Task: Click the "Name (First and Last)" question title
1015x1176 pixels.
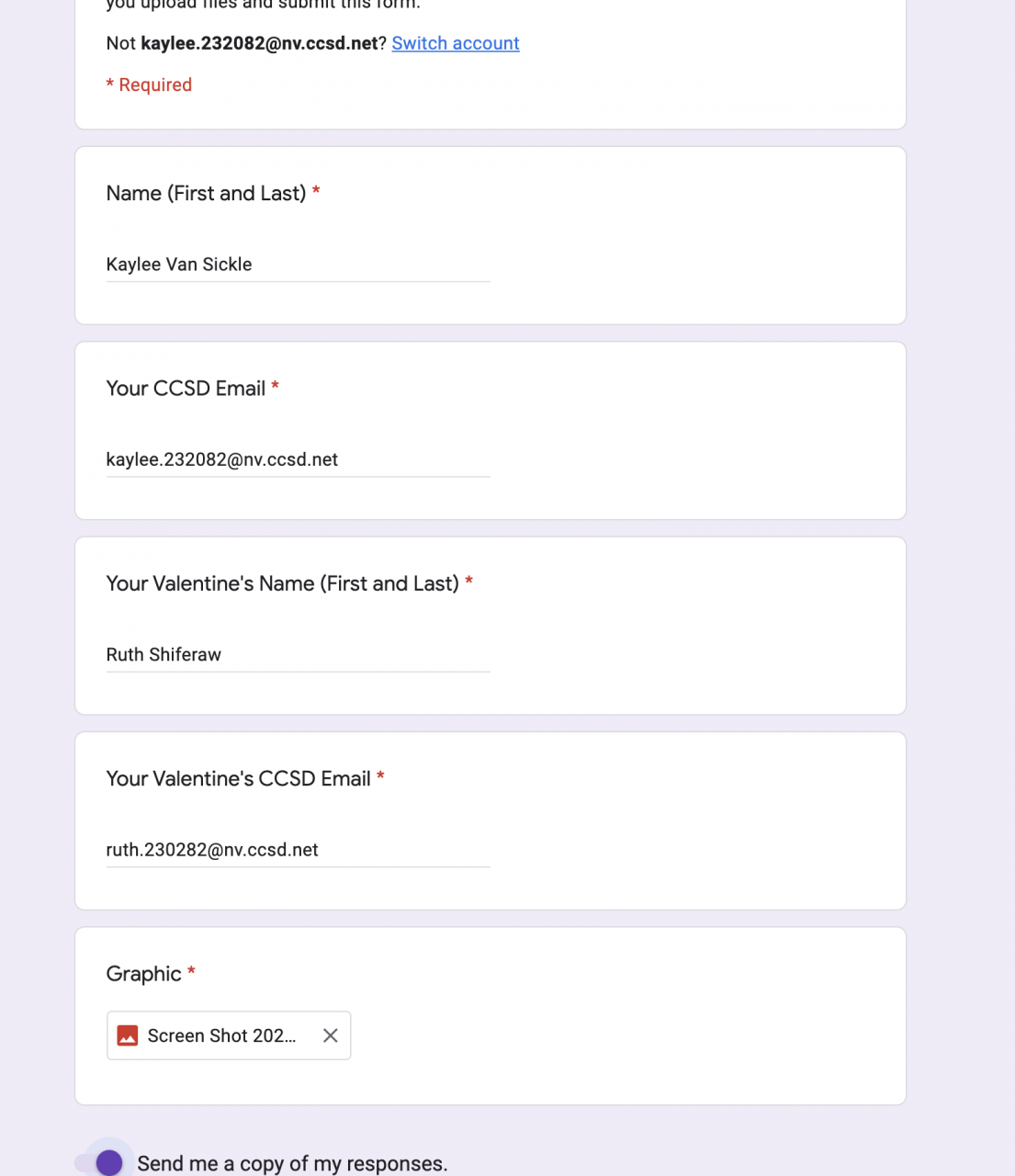Action: pos(206,193)
